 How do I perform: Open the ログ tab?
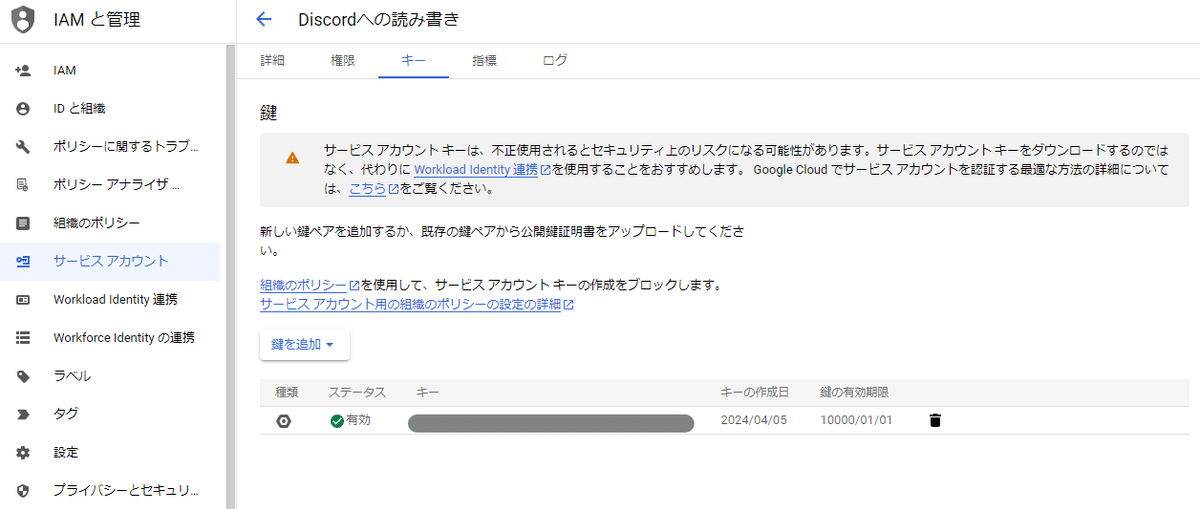coord(555,60)
